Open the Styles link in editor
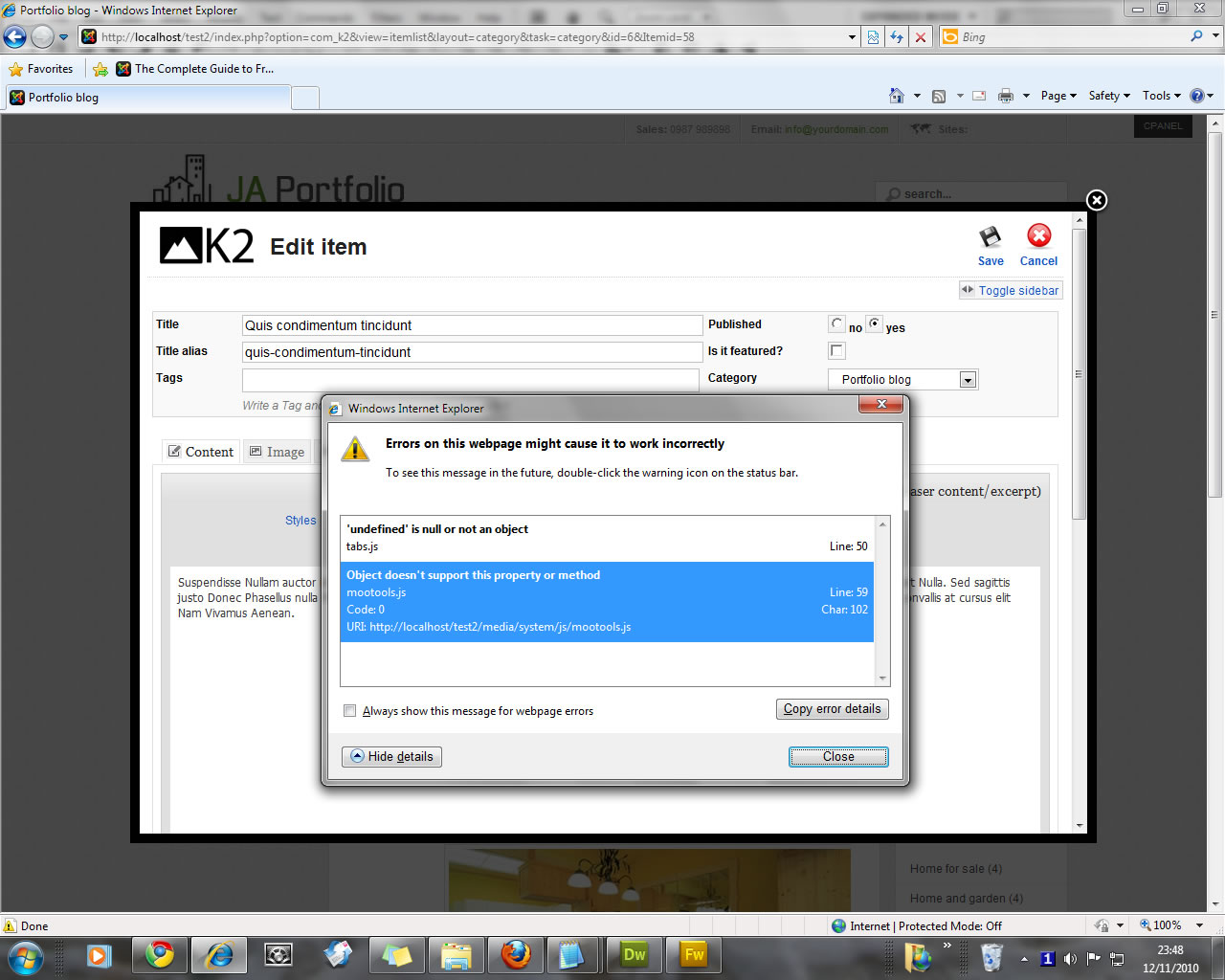Viewport: 1225px width, 980px height. (x=301, y=521)
